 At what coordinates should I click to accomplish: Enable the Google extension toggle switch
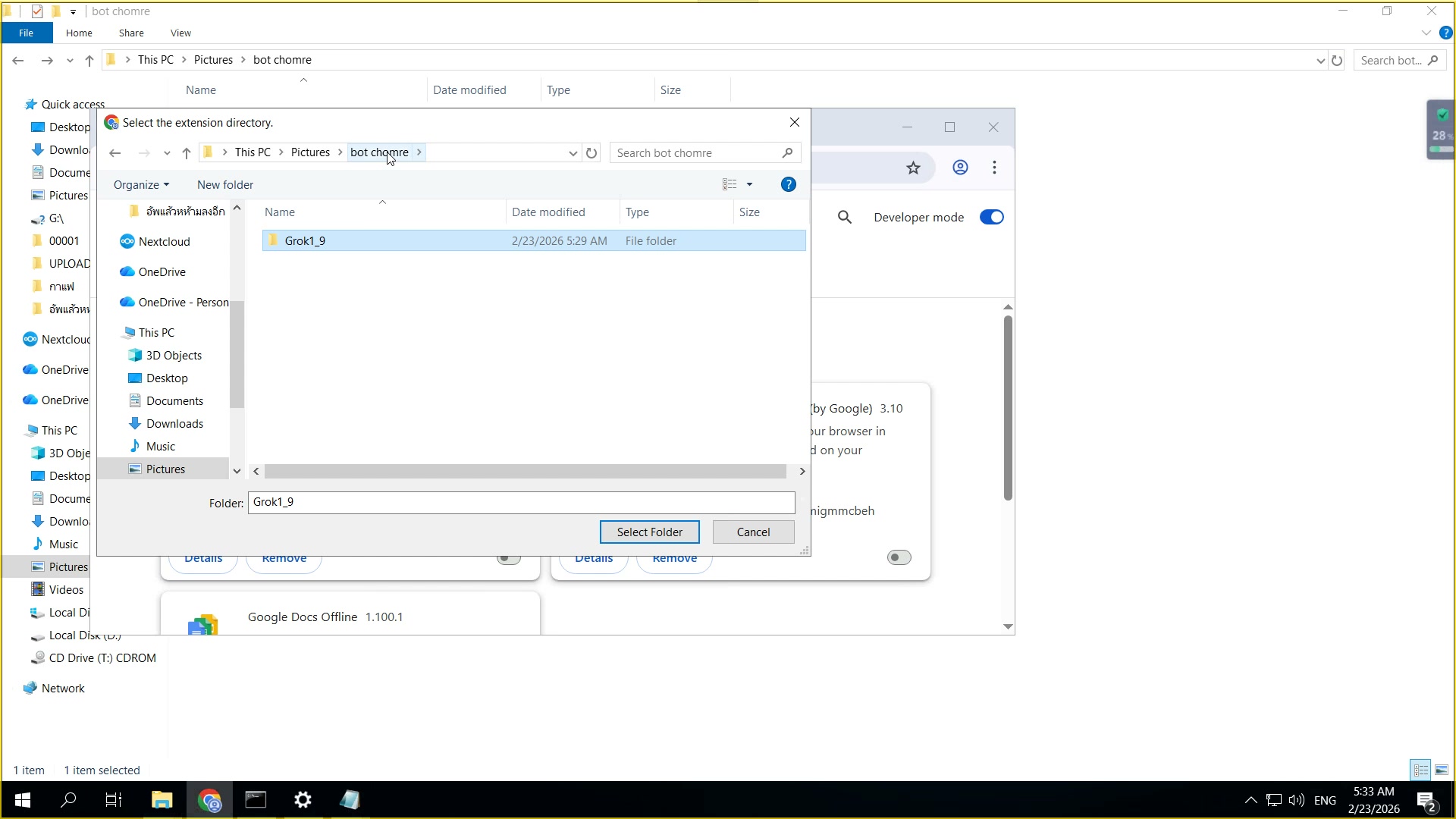[899, 557]
